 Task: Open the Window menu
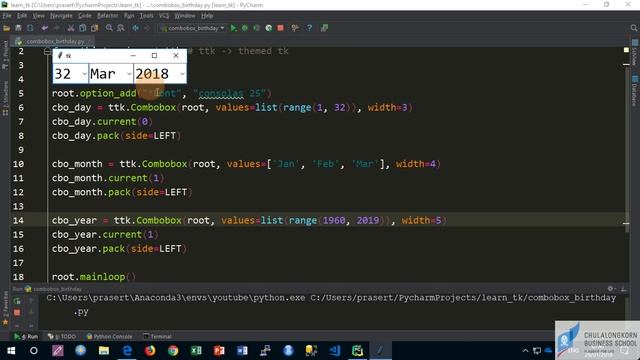184,16
